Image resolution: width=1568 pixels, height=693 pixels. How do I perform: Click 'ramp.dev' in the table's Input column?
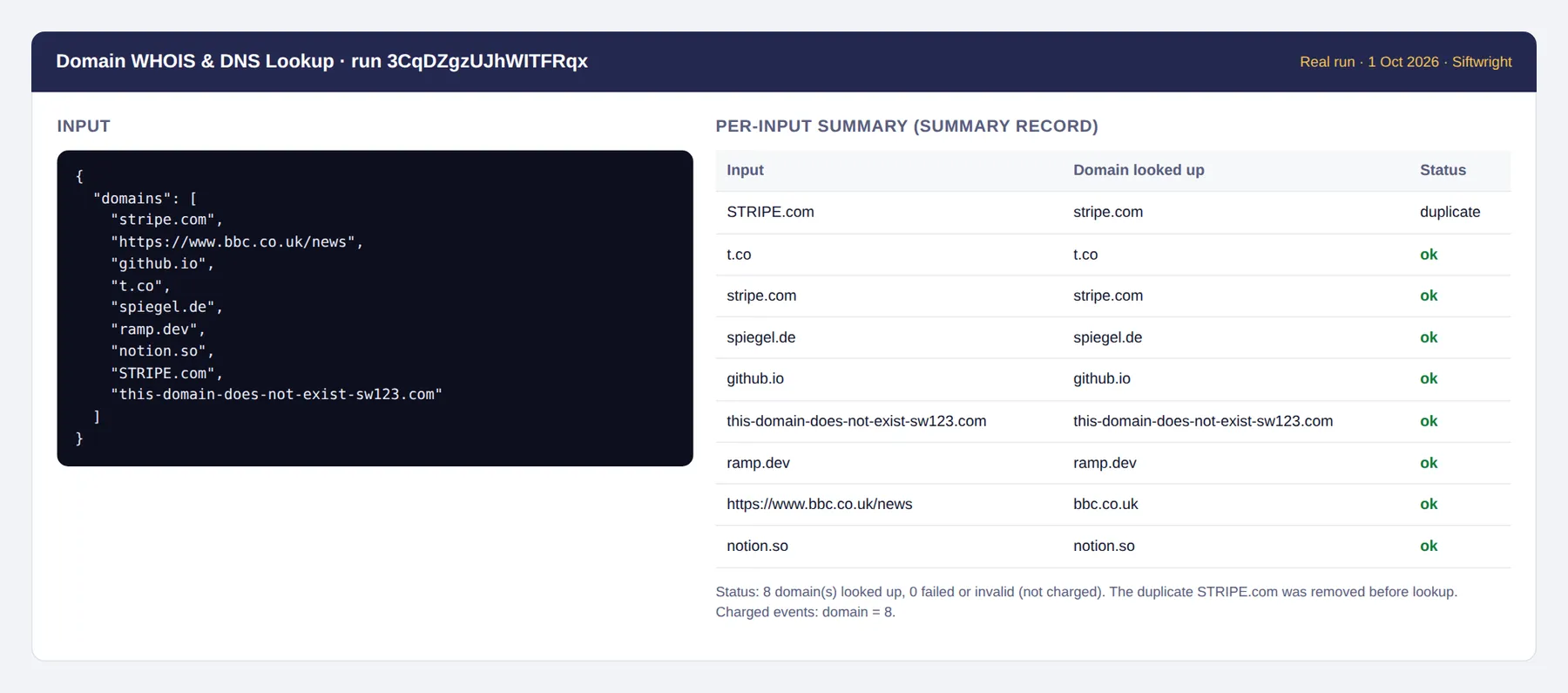point(759,463)
